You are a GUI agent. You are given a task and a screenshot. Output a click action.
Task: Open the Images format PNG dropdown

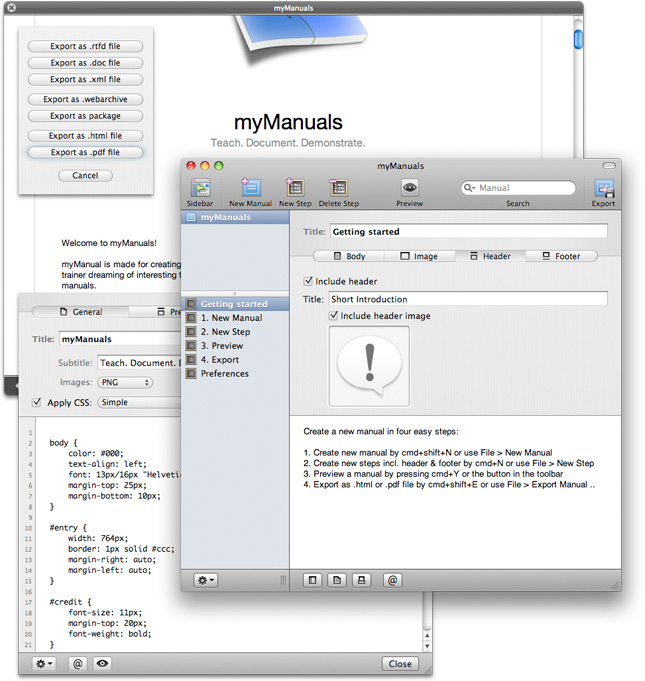pos(125,382)
